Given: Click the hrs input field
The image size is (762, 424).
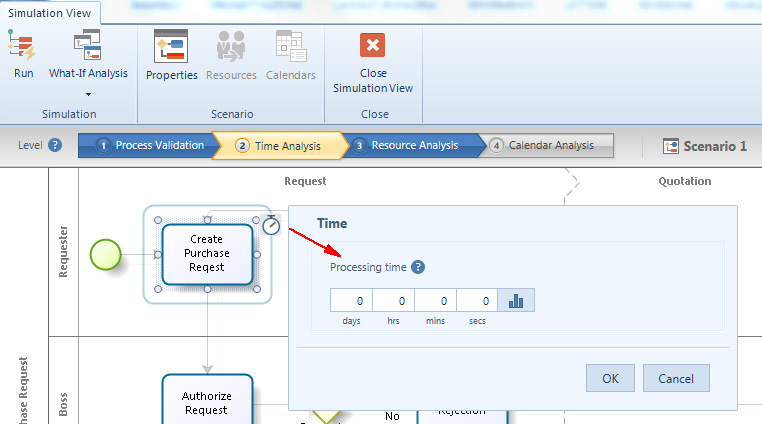Looking at the screenshot, I should (x=394, y=300).
